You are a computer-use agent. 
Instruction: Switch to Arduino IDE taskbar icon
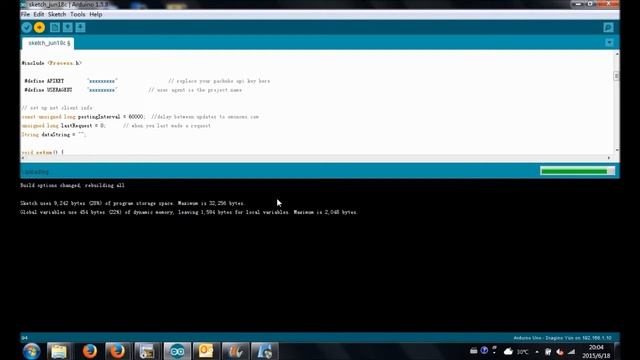177,351
